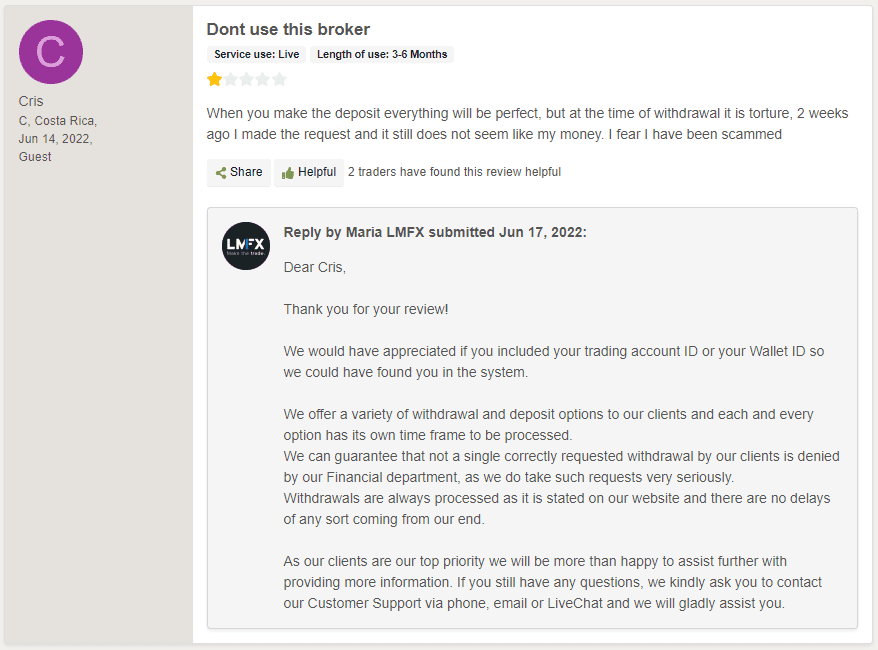Open the 'Dont use this broker' review title

[288, 29]
